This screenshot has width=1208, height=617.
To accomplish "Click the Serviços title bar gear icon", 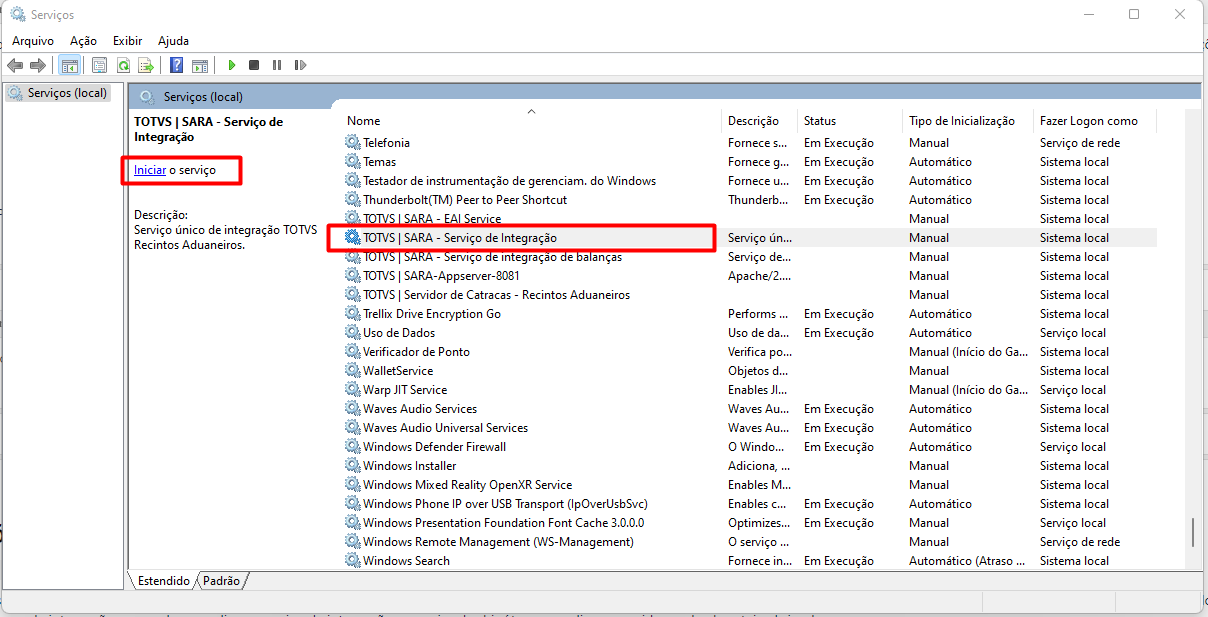I will point(17,14).
